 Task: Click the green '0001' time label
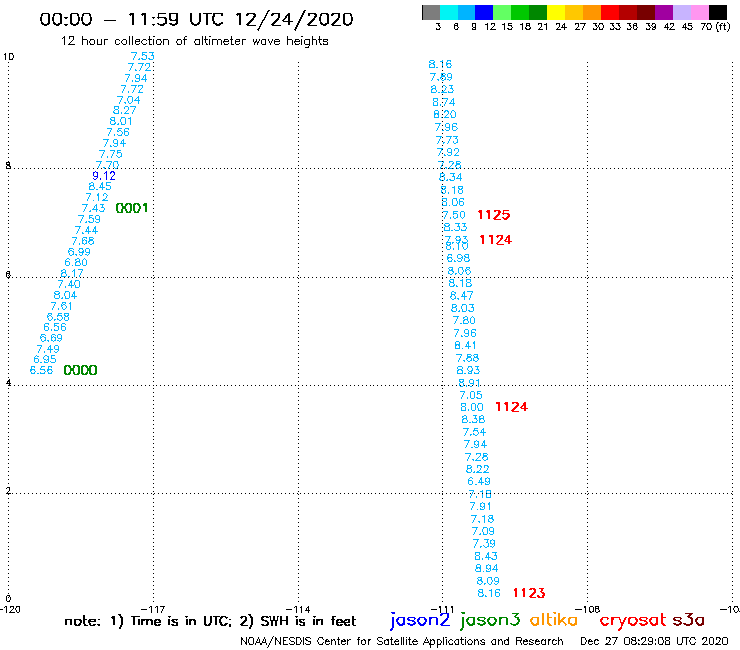(132, 208)
